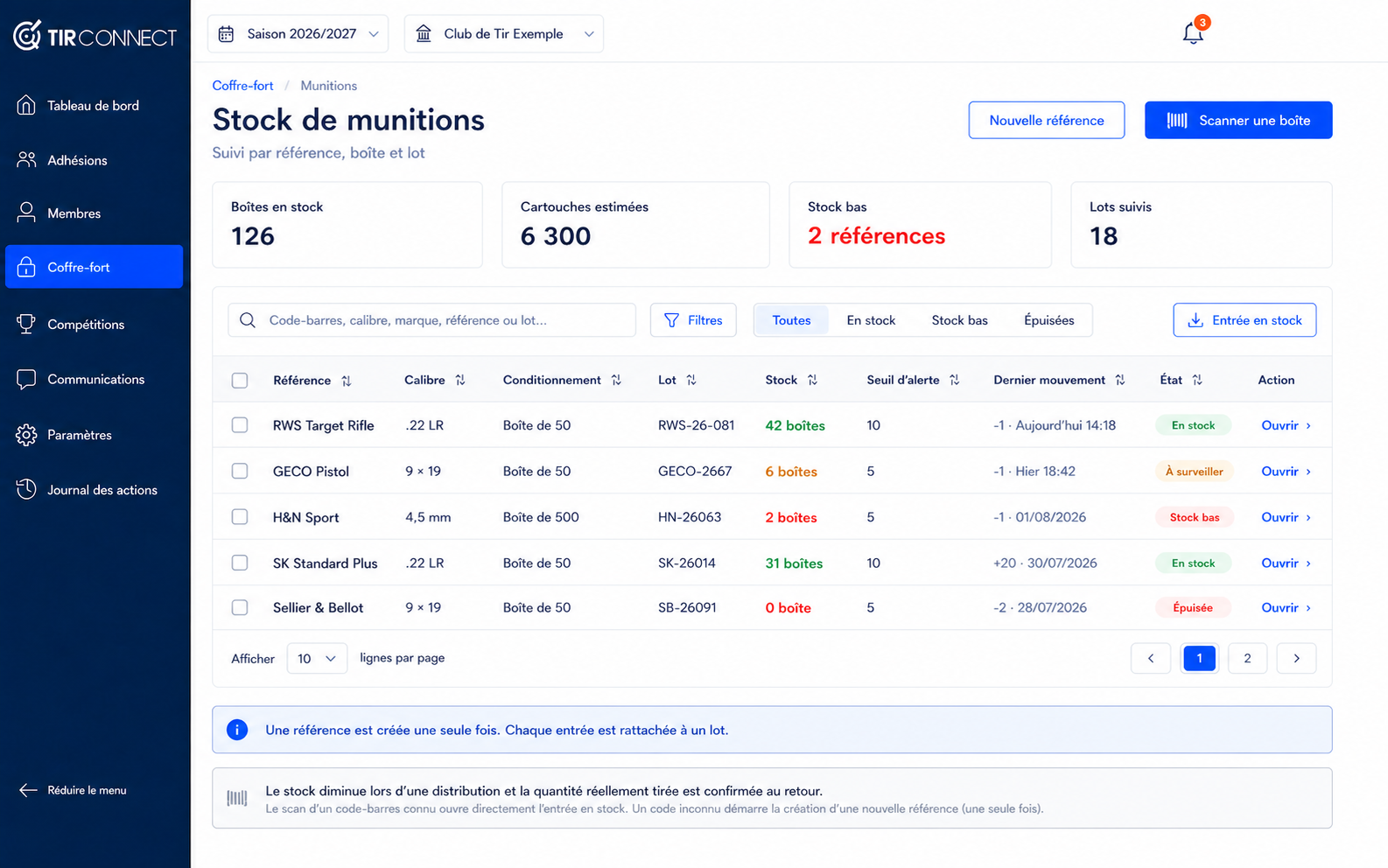Click the Membres person icon
The height and width of the screenshot is (868, 1388).
tap(26, 213)
